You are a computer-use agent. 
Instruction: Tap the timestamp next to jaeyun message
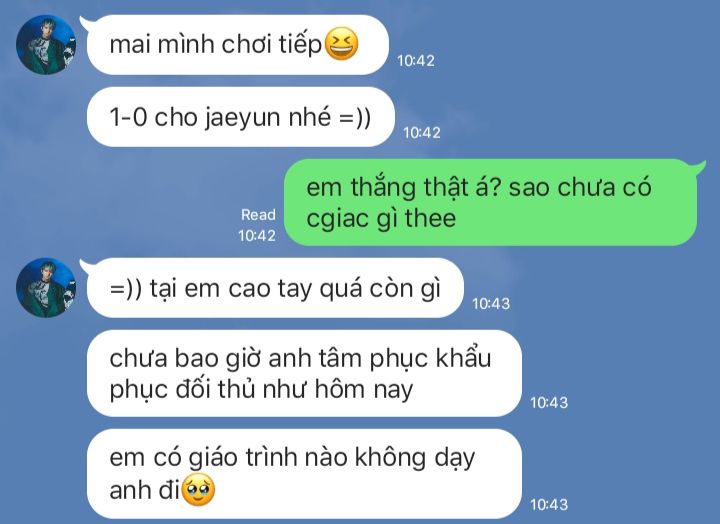click(x=422, y=133)
